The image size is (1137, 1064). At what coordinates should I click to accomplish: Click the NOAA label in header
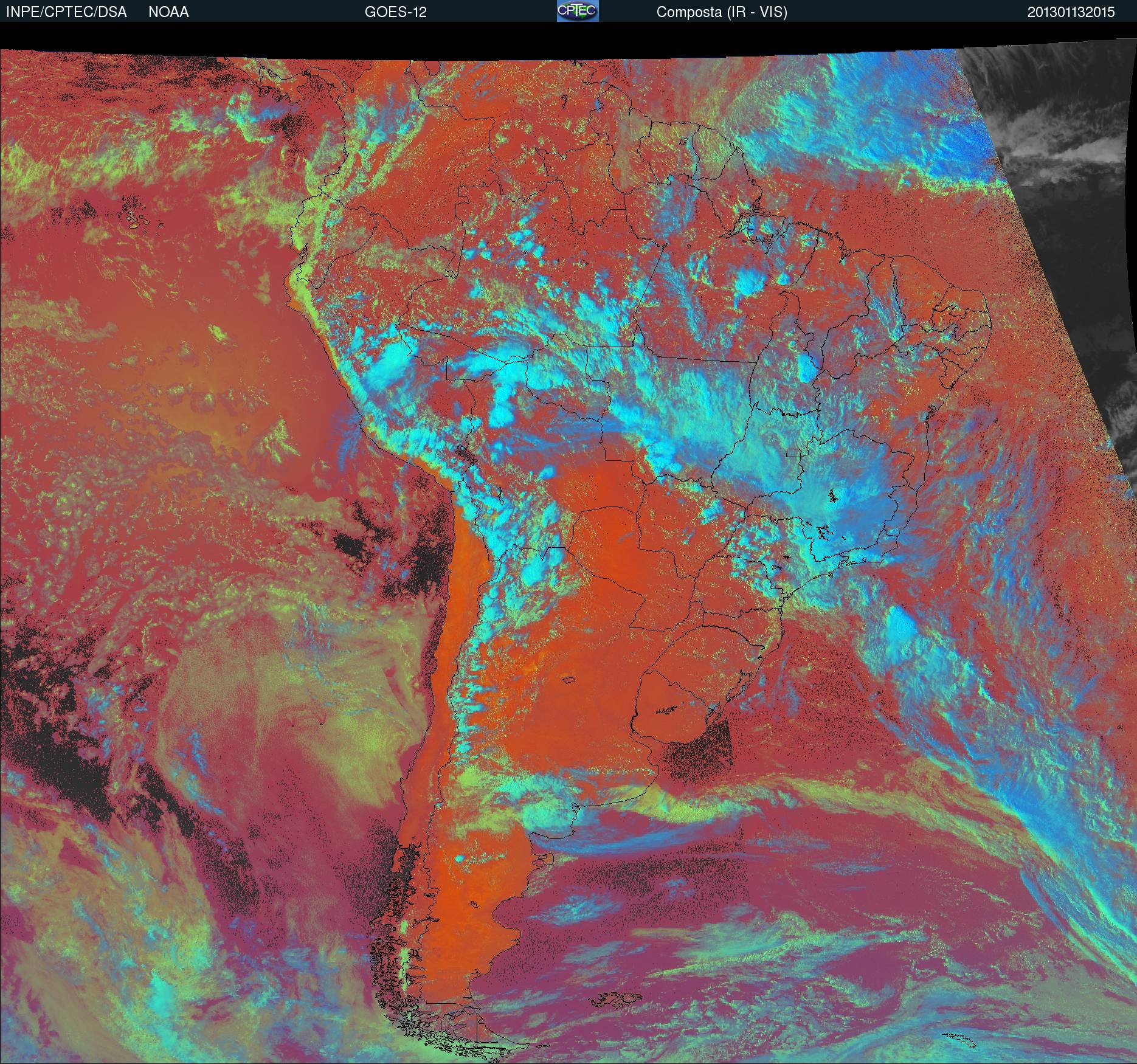[168, 12]
